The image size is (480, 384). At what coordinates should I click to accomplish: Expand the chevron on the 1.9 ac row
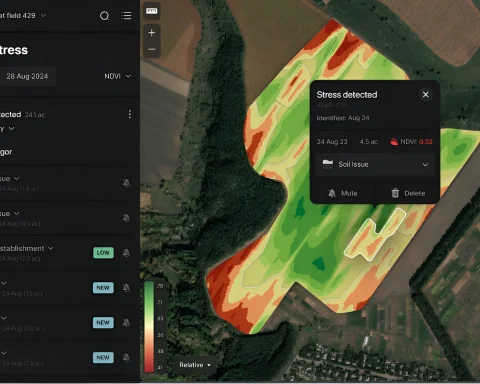click(x=16, y=178)
